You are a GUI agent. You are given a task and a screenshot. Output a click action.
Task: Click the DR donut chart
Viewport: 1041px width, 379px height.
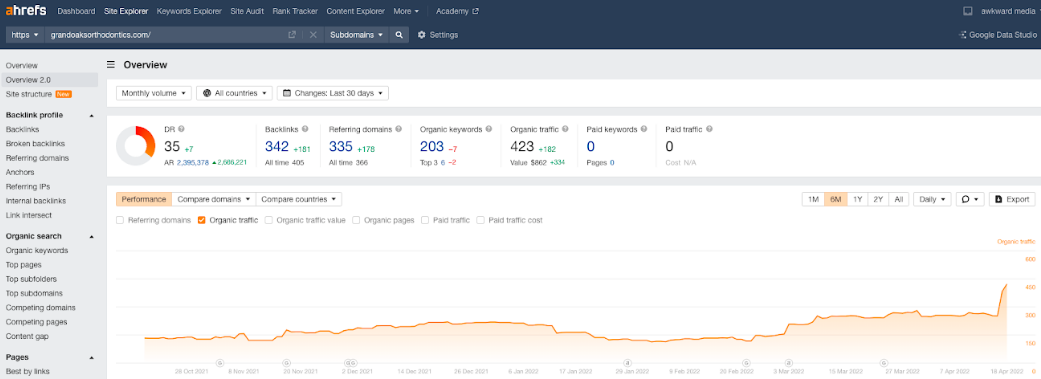[135, 145]
